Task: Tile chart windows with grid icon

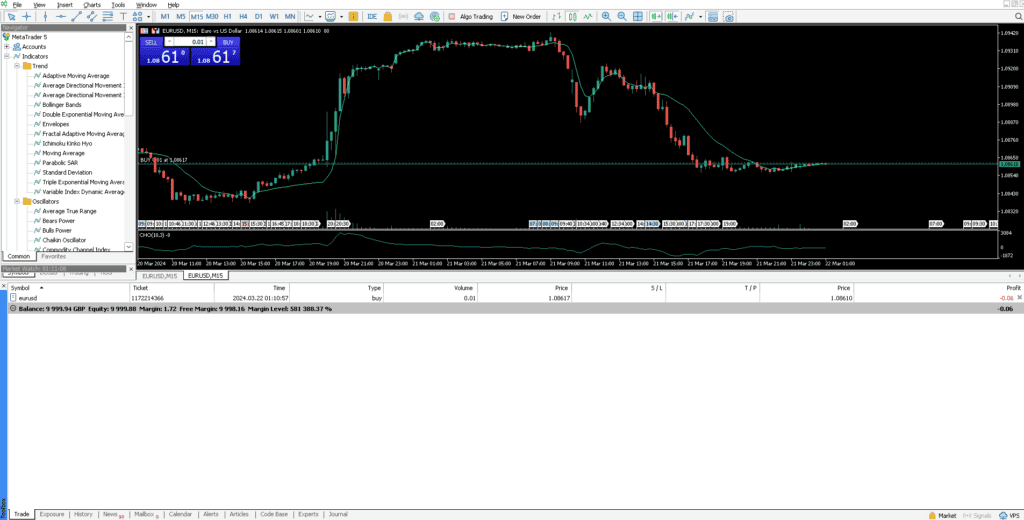Action: [638, 16]
